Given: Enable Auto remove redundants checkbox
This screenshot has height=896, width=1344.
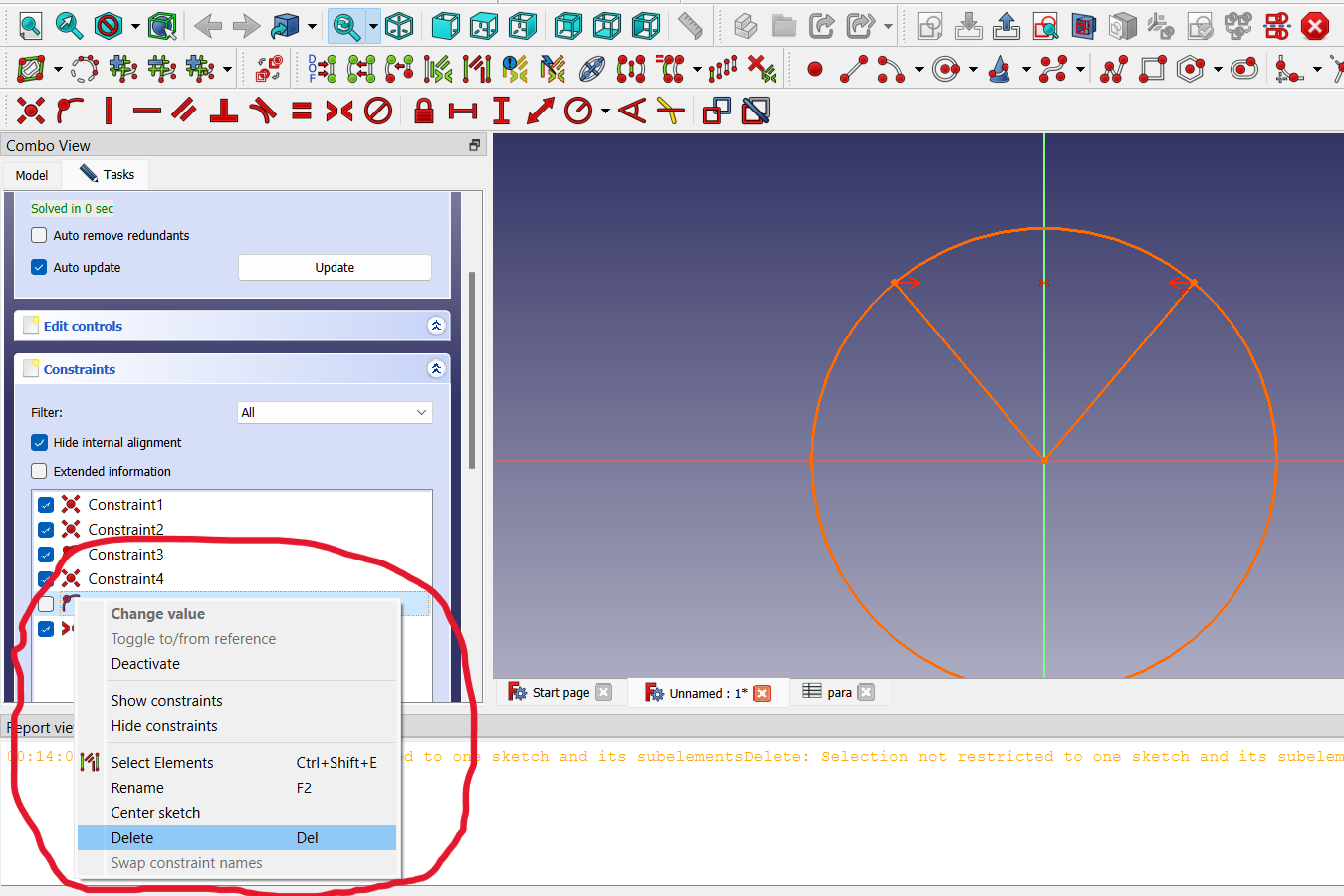Looking at the screenshot, I should point(39,235).
